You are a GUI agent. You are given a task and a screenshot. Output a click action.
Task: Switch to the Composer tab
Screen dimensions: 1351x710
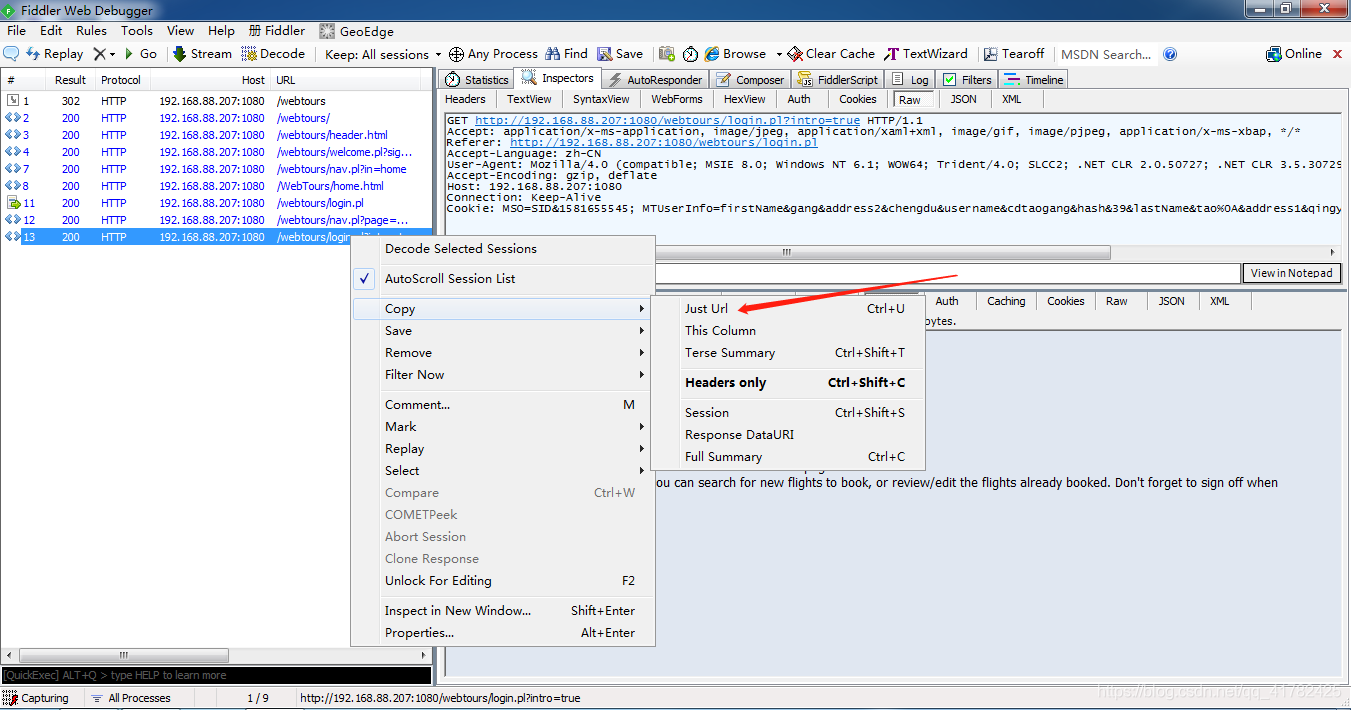coord(750,79)
